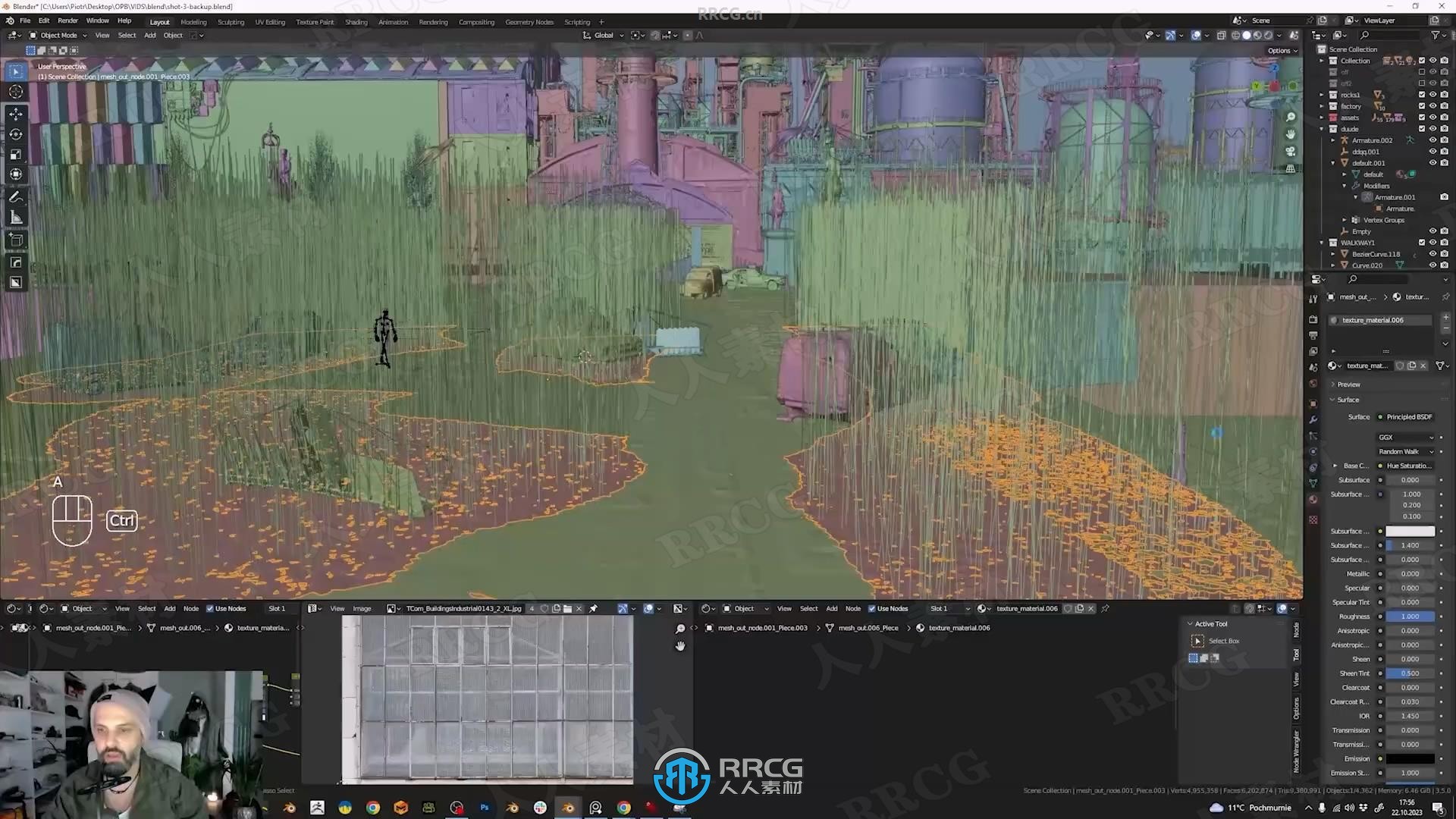Image resolution: width=1456 pixels, height=819 pixels.
Task: Hide Armature.002 in the outliner
Action: click(x=1433, y=140)
